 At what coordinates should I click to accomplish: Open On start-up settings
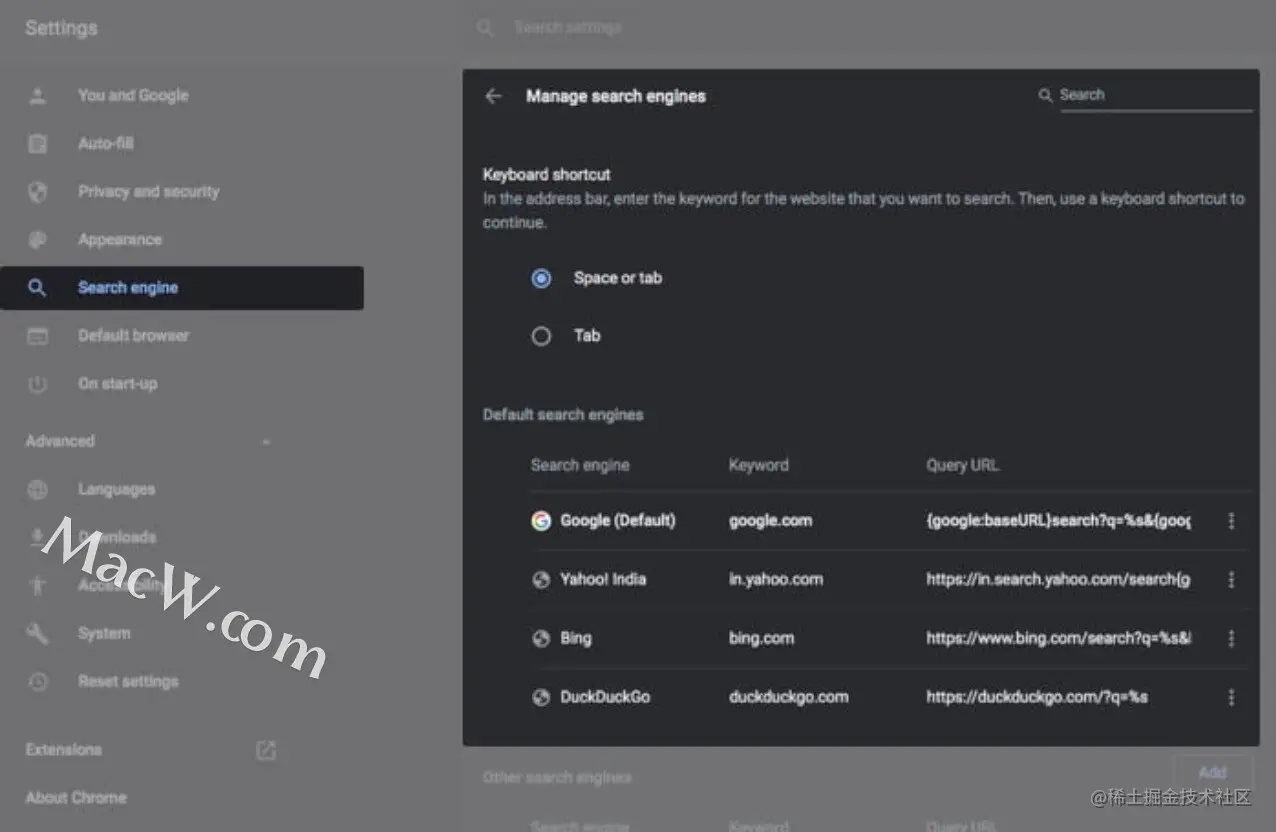(x=118, y=384)
